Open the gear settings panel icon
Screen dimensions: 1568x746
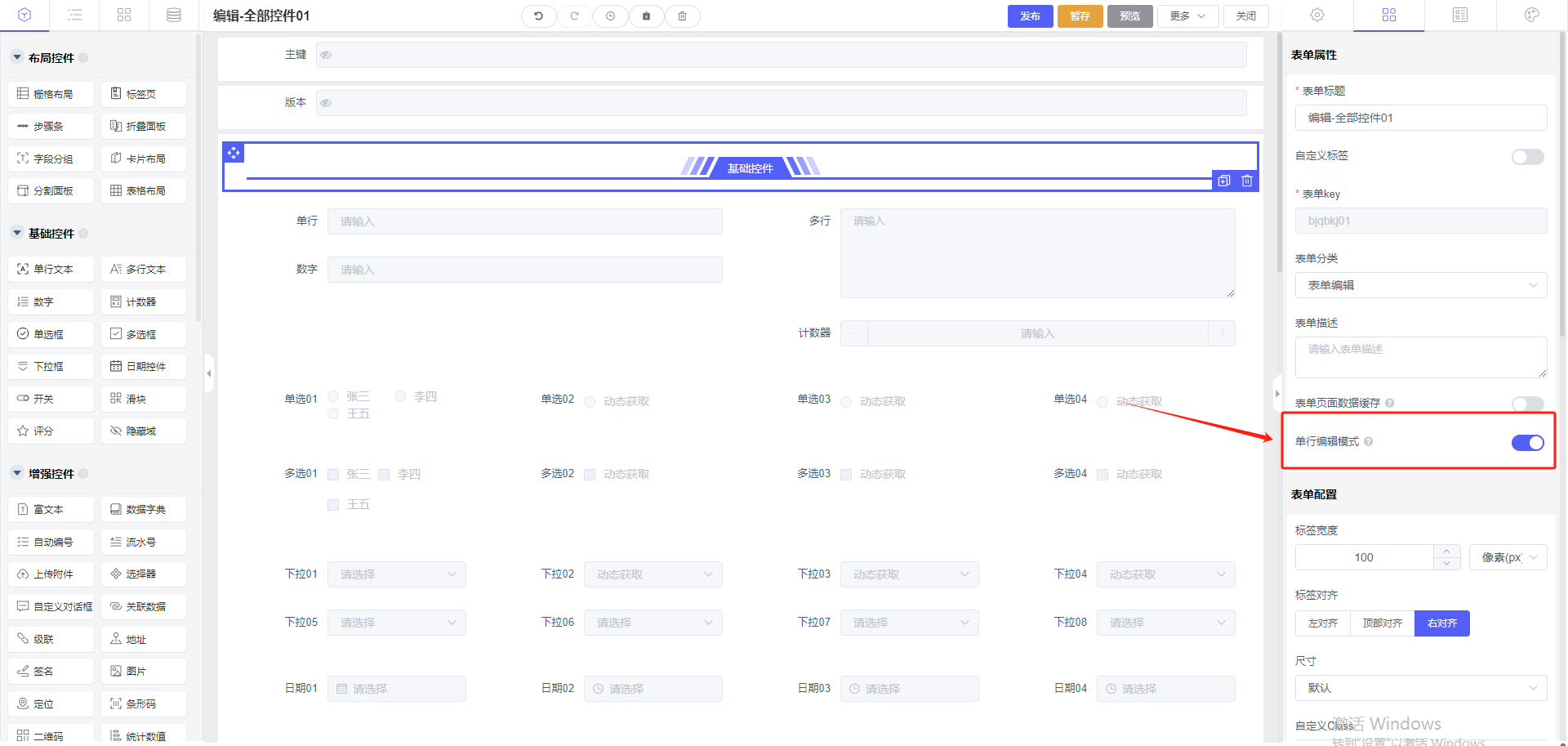point(1317,16)
